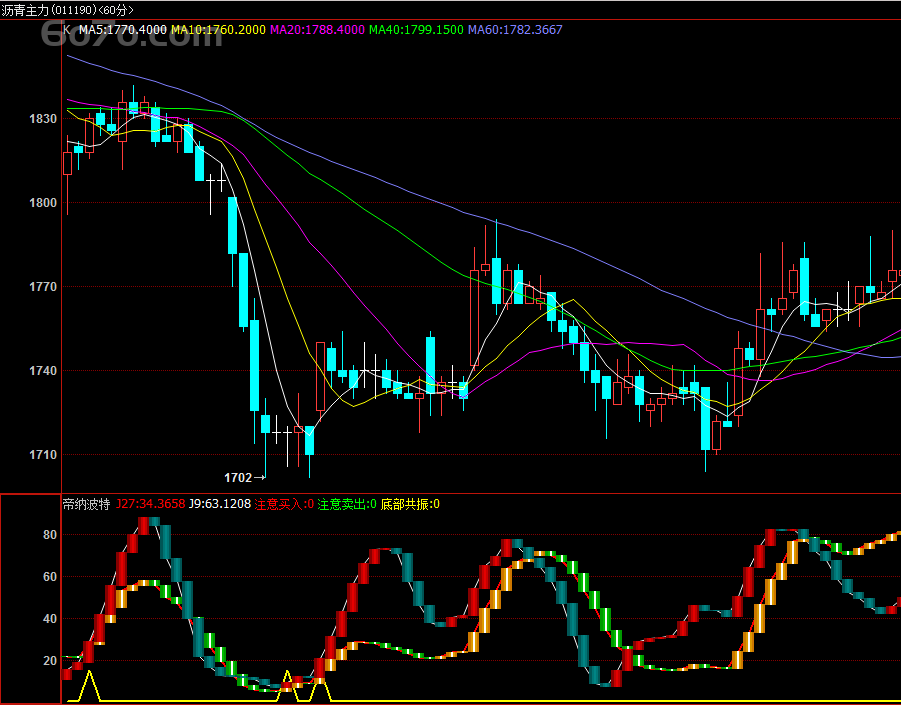This screenshot has width=901, height=705.
Task: Click the green 注意卖出:0 signal label
Action: tap(347, 504)
